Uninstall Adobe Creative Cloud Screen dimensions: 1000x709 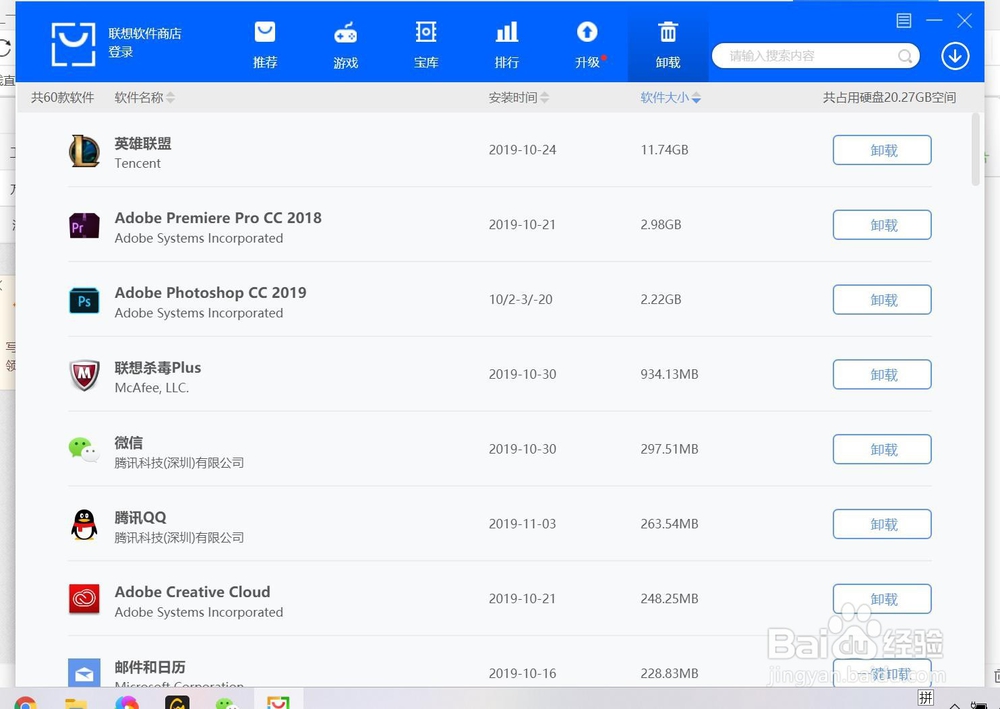[x=882, y=599]
